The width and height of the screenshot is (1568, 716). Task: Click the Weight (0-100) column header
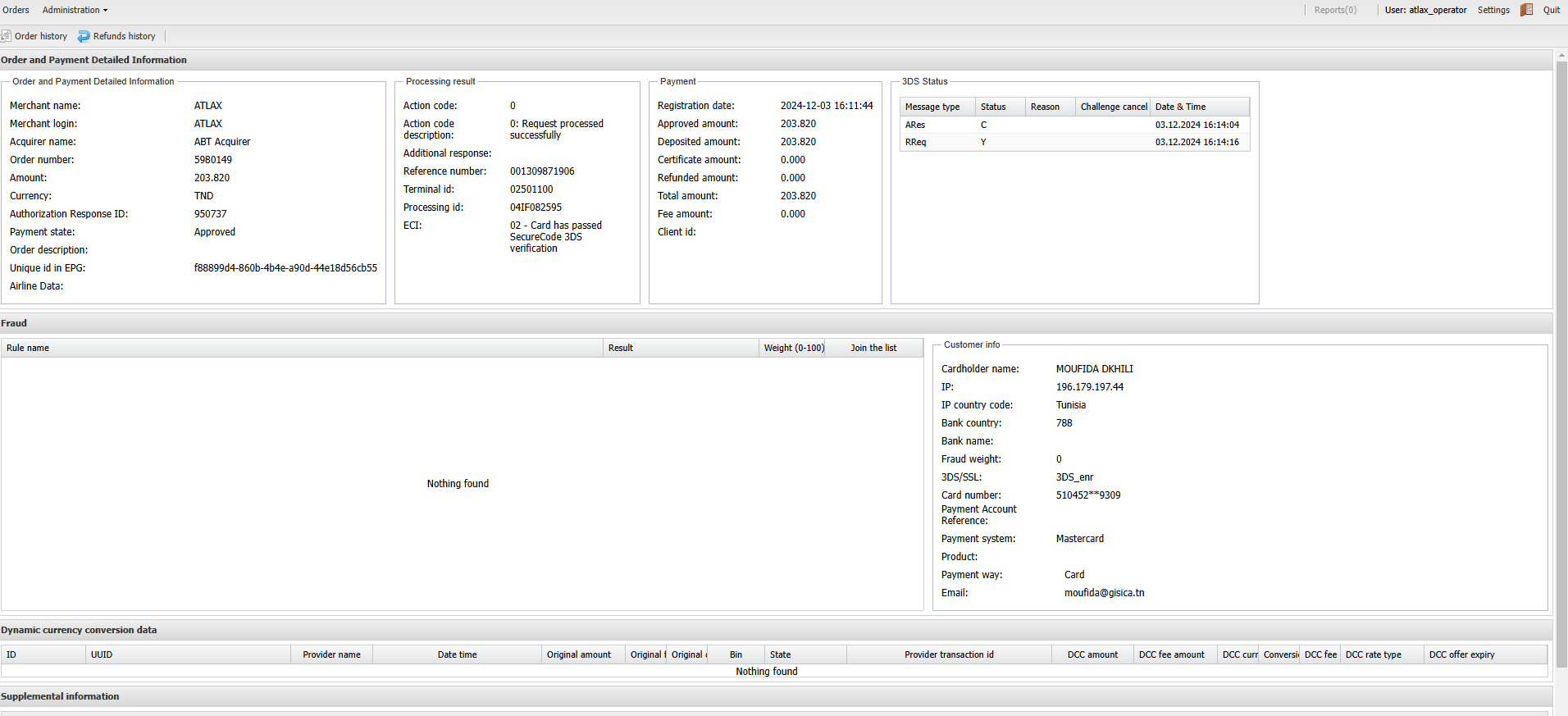click(793, 348)
